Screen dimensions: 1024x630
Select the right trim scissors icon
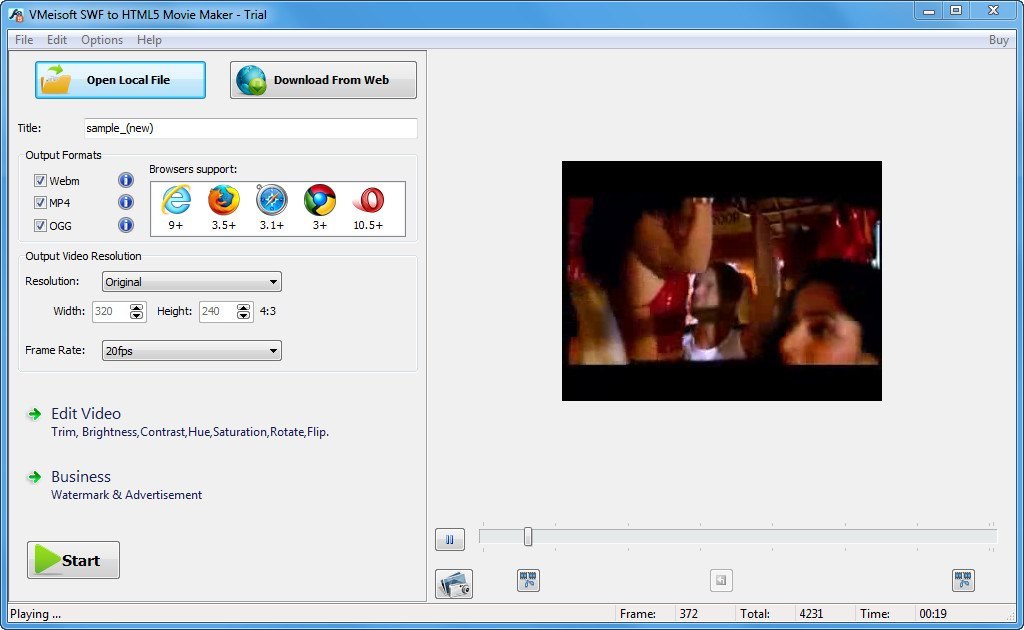[x=963, y=580]
